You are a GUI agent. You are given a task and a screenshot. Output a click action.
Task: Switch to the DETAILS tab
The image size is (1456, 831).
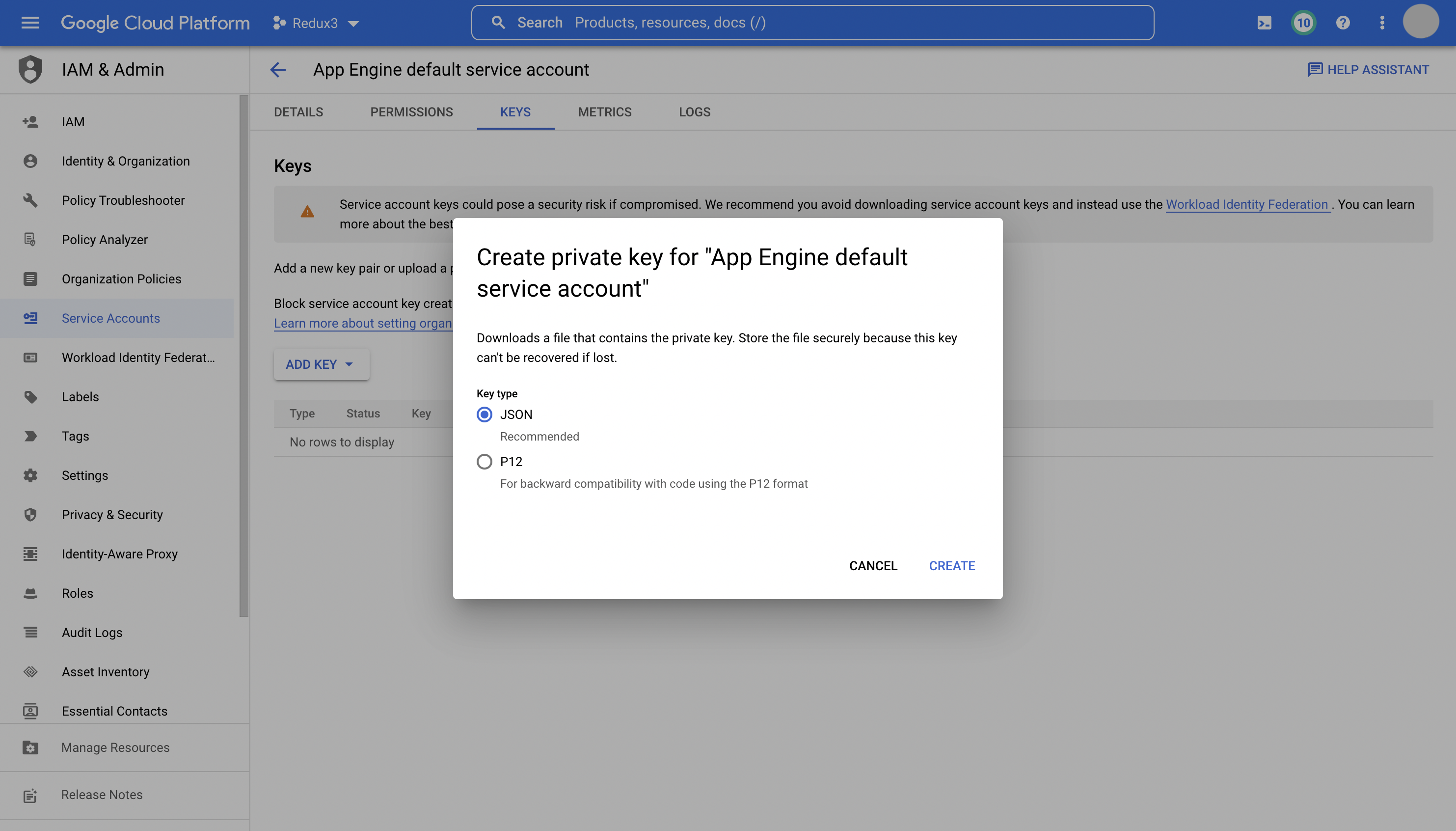[298, 112]
